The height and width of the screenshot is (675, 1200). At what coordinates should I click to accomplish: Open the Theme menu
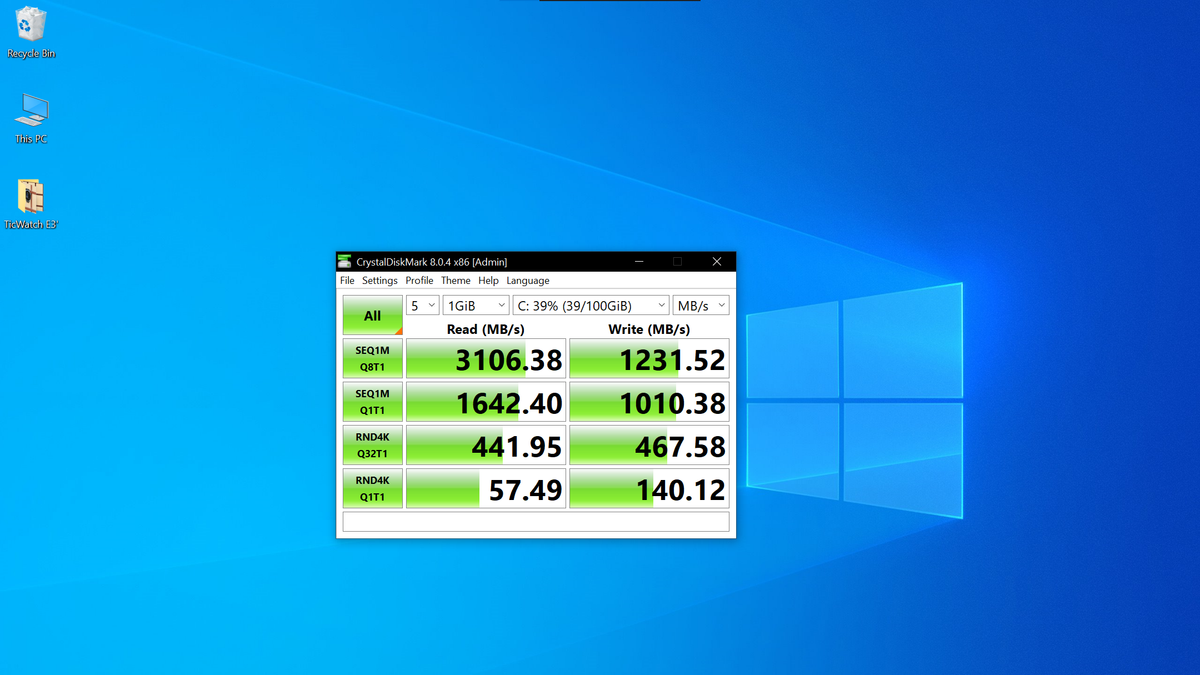pyautogui.click(x=456, y=281)
